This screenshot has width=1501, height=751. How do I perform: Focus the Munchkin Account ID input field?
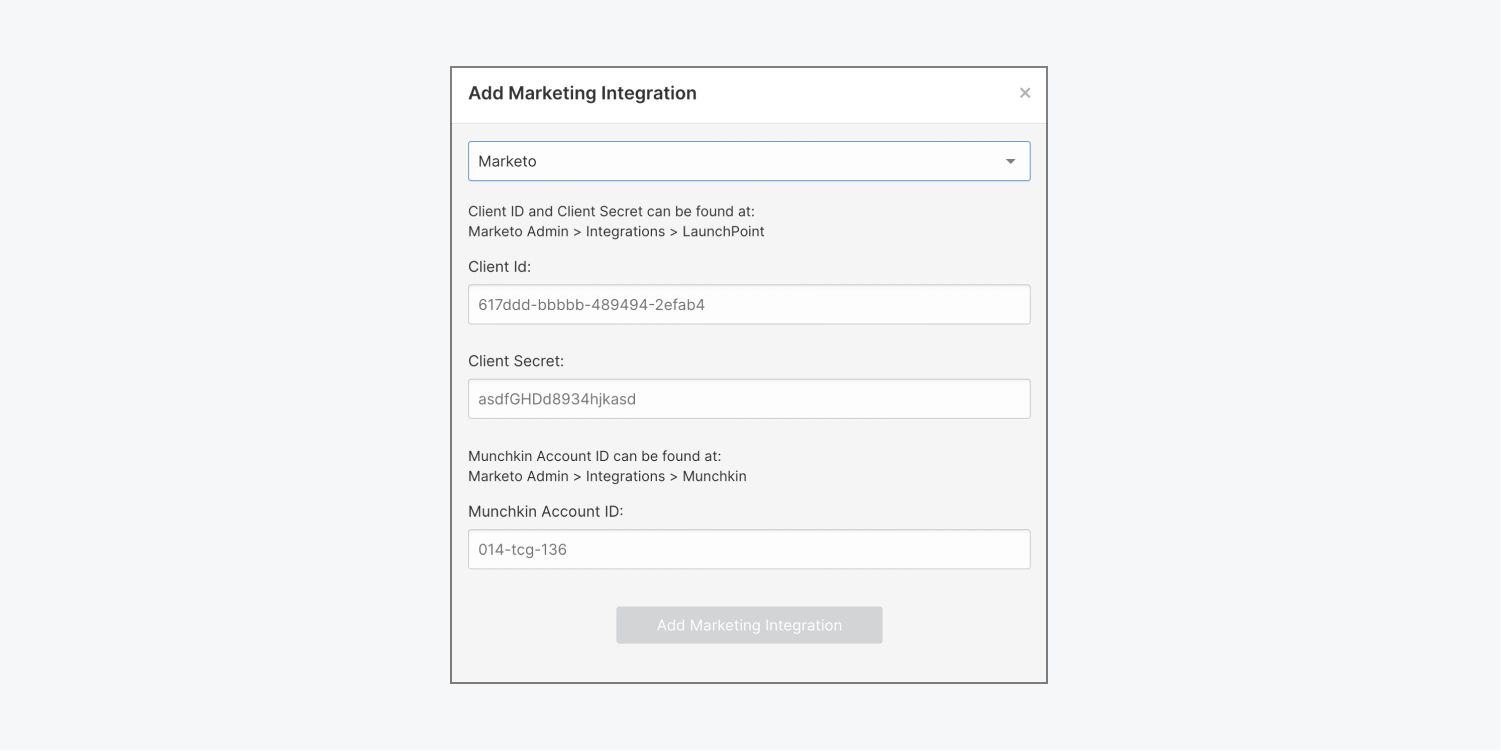749,549
